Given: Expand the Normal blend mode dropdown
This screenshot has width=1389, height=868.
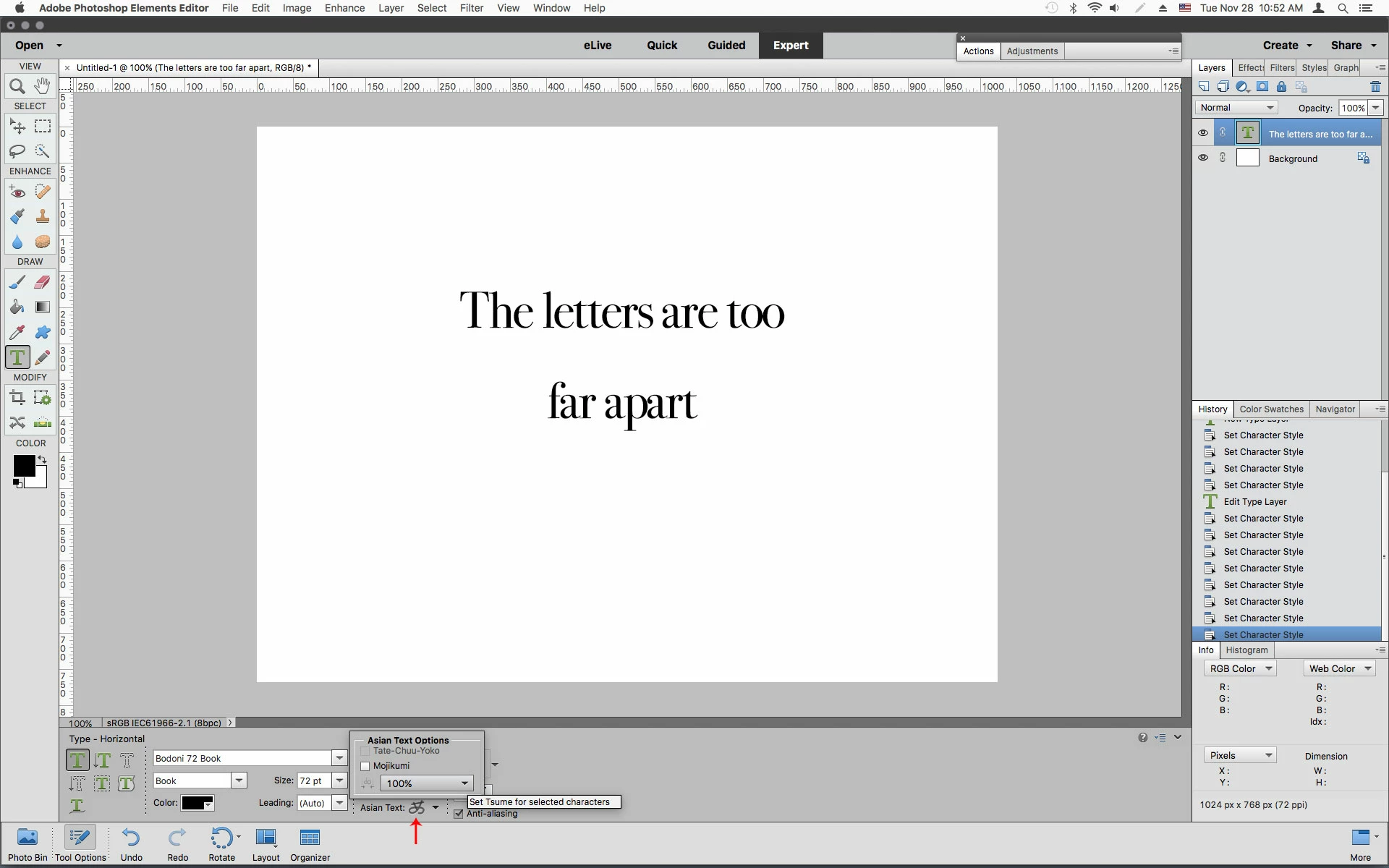Looking at the screenshot, I should click(1236, 108).
